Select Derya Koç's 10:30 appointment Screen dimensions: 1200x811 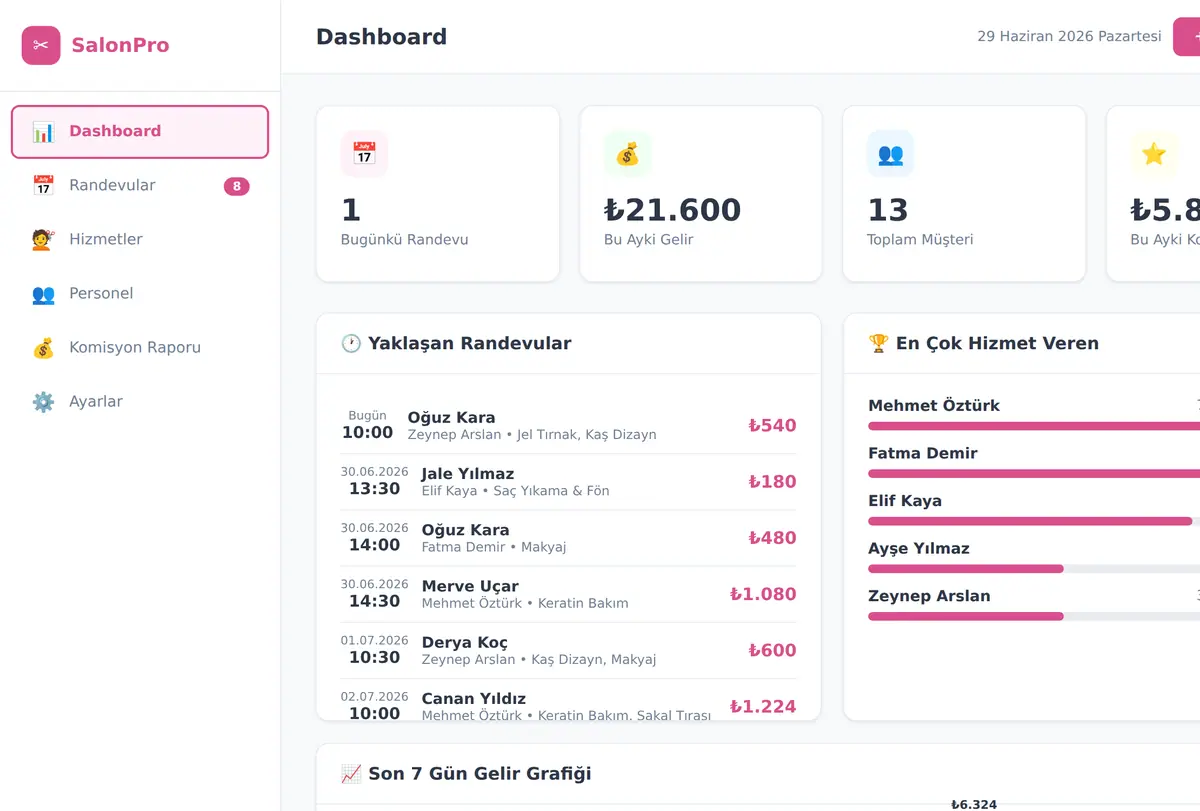click(568, 650)
